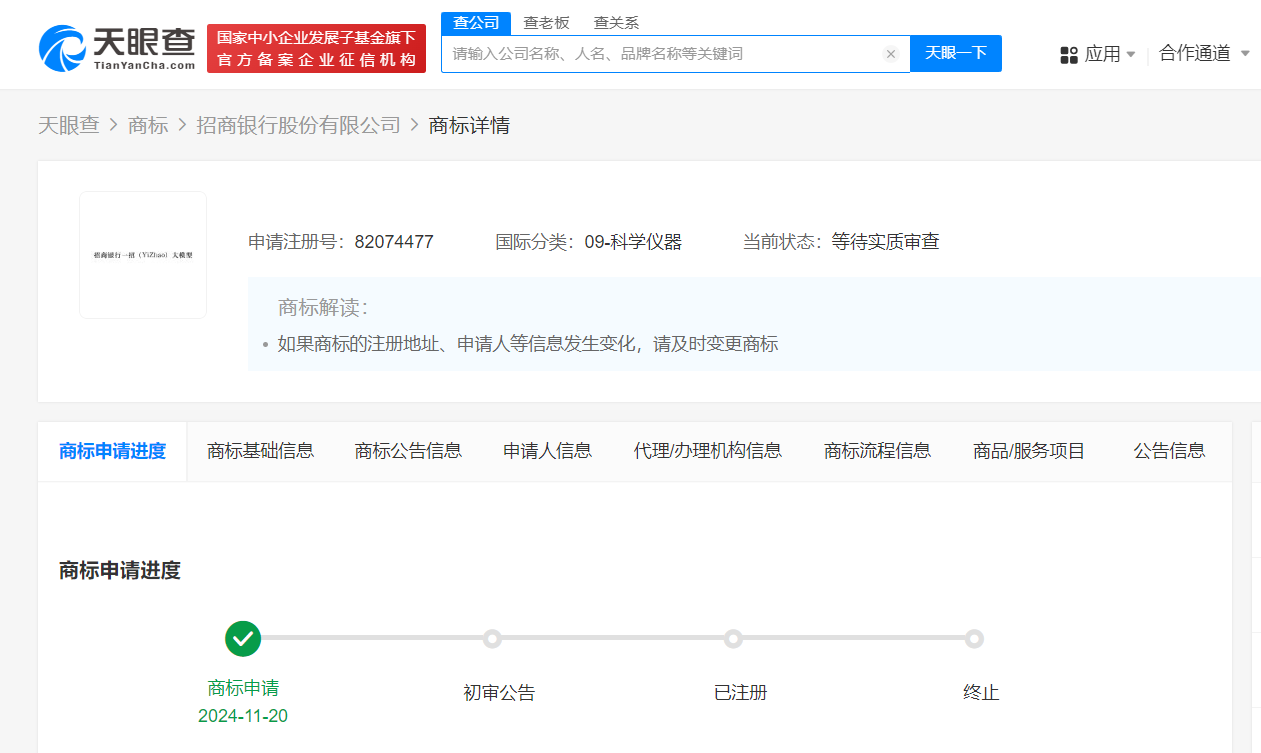
Task: Select the 初审公告 progress step circle
Action: pos(492,639)
